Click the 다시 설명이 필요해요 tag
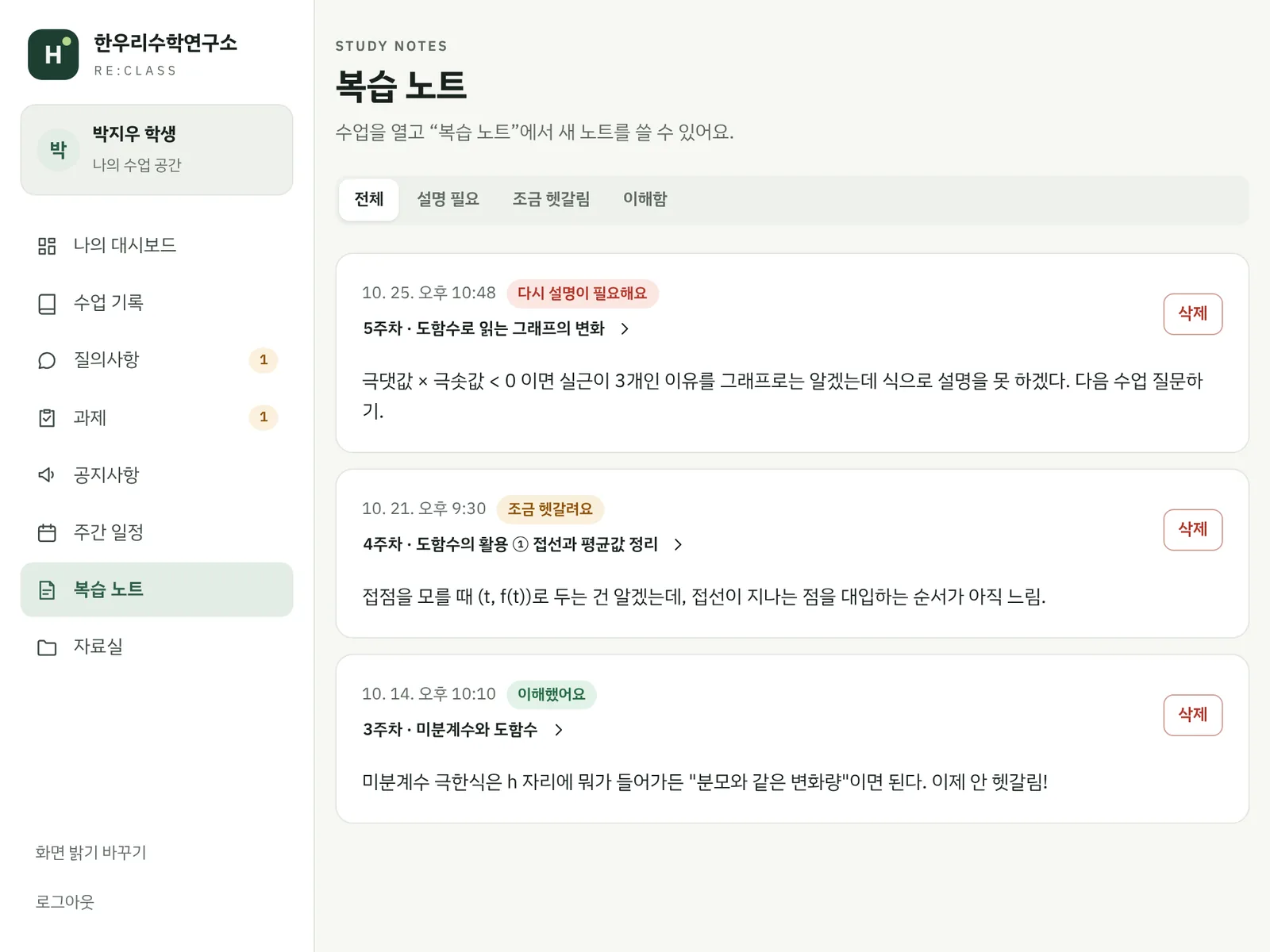The height and width of the screenshot is (952, 1270). [x=582, y=294]
